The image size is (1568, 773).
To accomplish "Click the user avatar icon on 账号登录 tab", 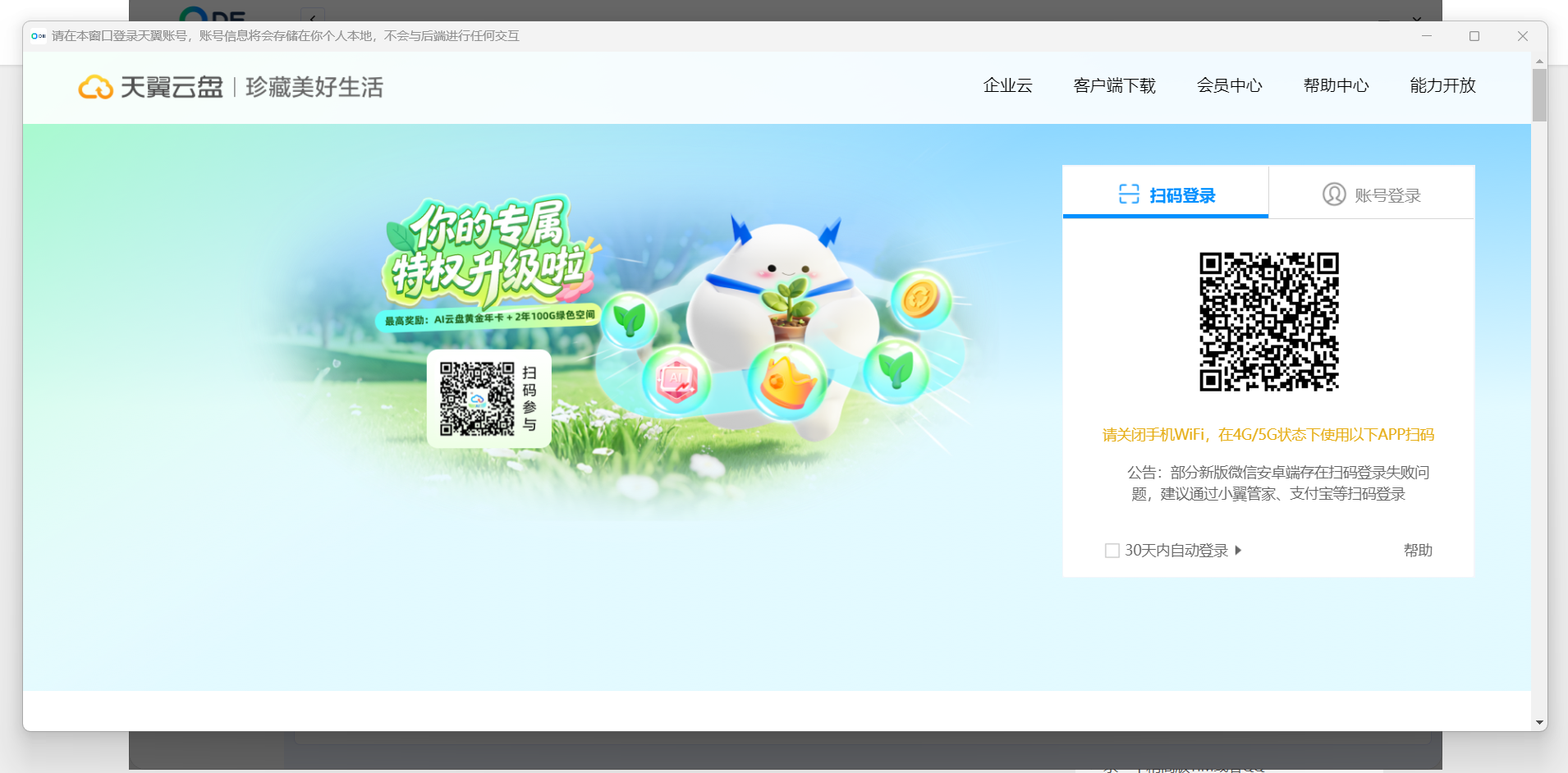I will pos(1334,194).
